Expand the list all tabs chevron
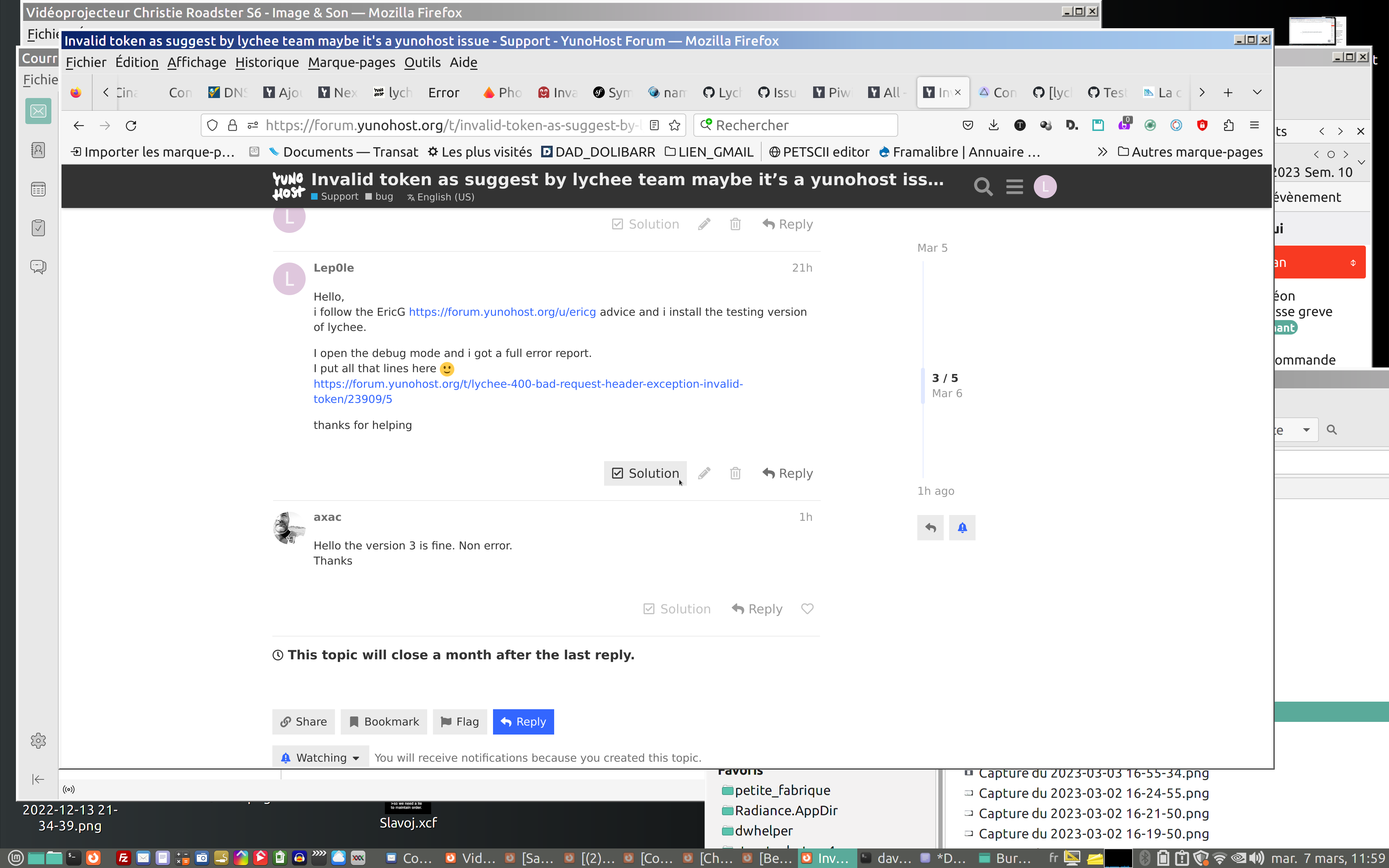Viewport: 1389px width, 868px height. tap(1256, 93)
